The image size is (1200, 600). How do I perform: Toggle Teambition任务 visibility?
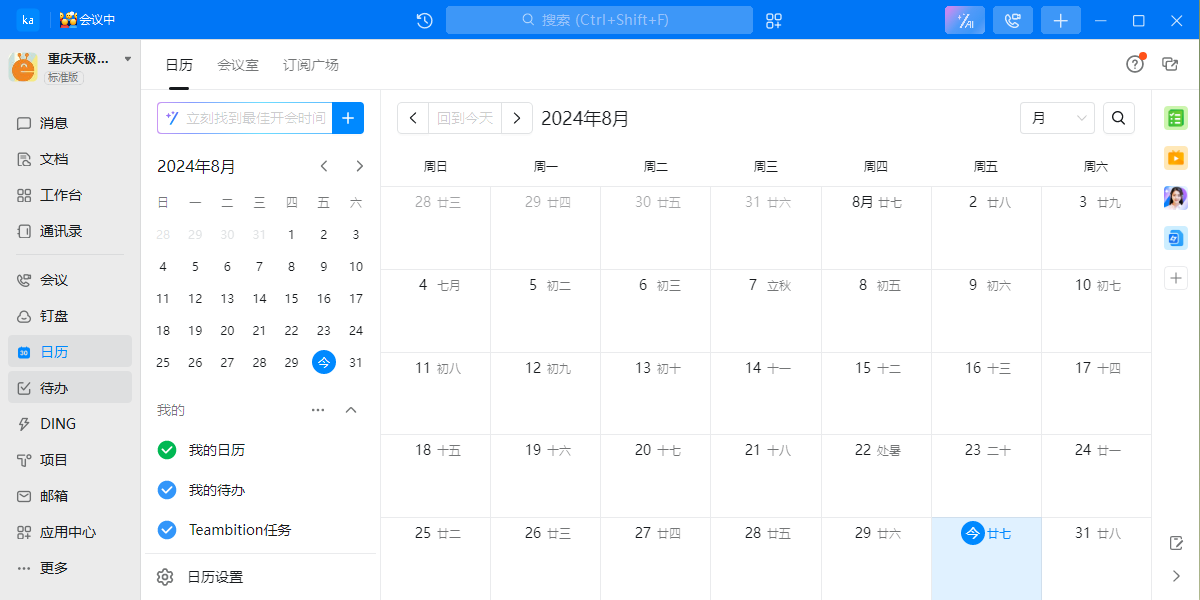(x=166, y=530)
